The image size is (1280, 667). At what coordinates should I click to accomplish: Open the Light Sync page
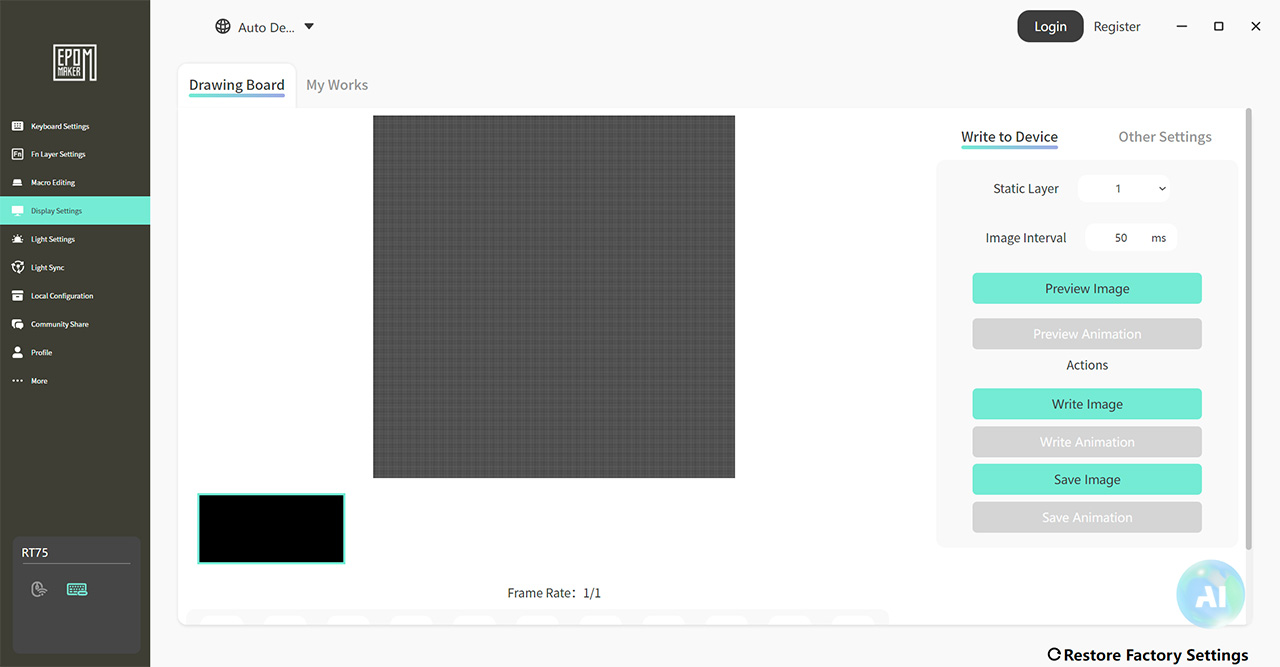(75, 268)
